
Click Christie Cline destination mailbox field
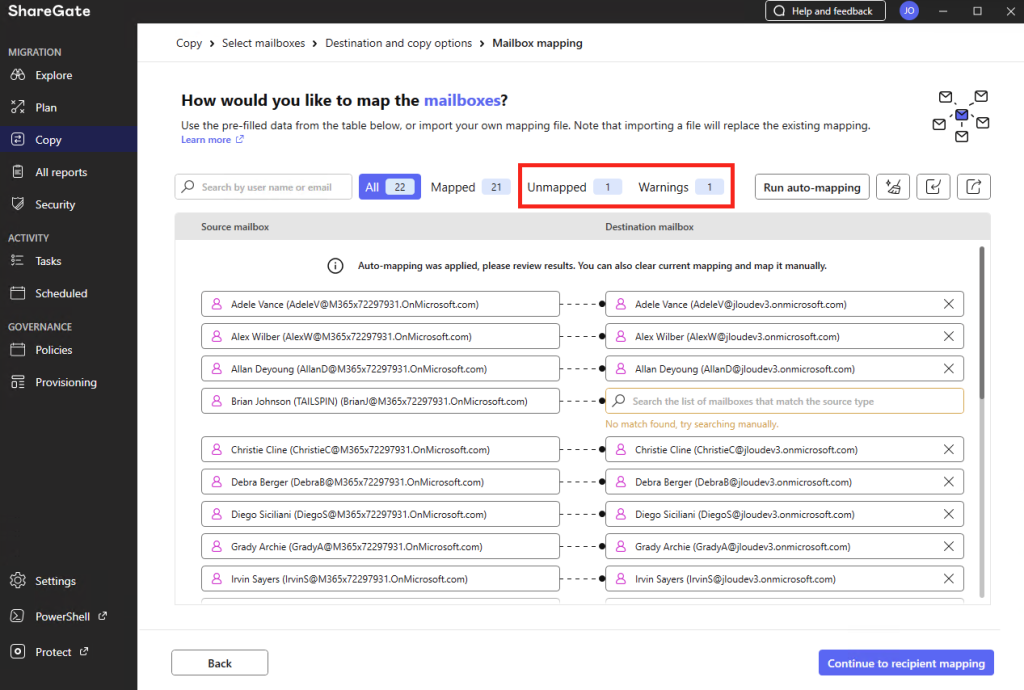(784, 450)
